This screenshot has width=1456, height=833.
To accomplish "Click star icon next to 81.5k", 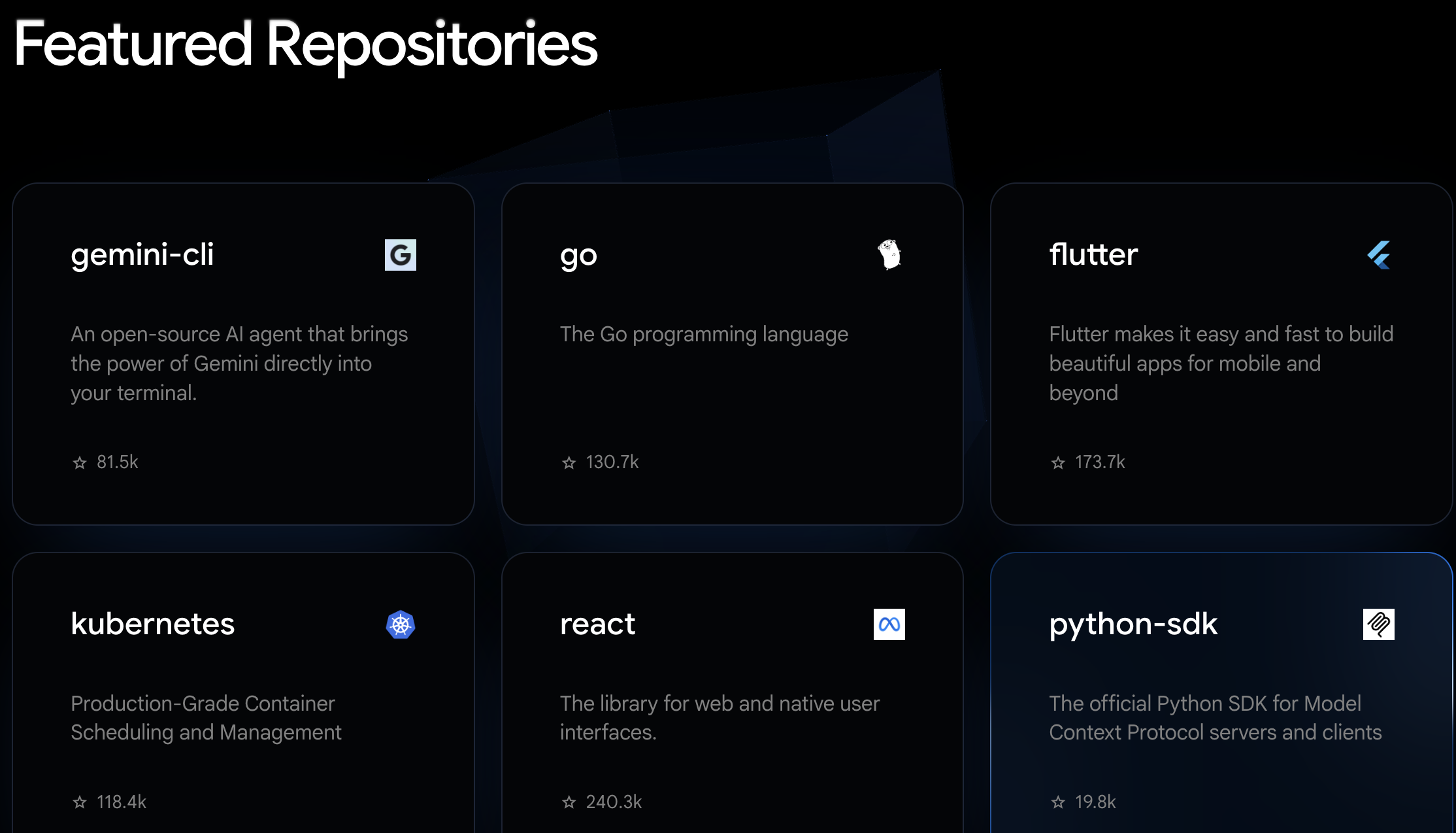I will click(80, 463).
